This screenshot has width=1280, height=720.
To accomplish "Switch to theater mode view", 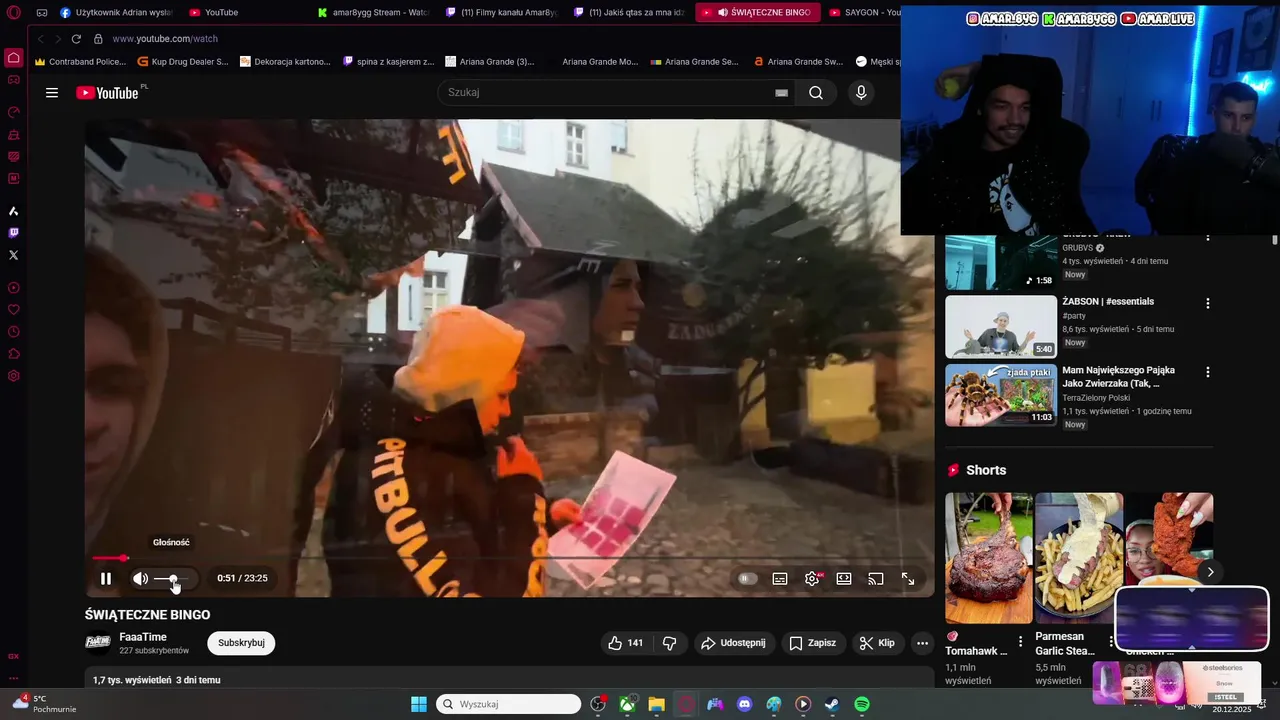I will (844, 578).
